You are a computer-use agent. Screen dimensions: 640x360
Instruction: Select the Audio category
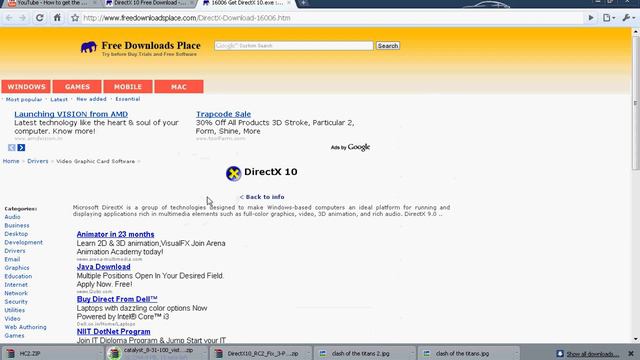(12, 217)
